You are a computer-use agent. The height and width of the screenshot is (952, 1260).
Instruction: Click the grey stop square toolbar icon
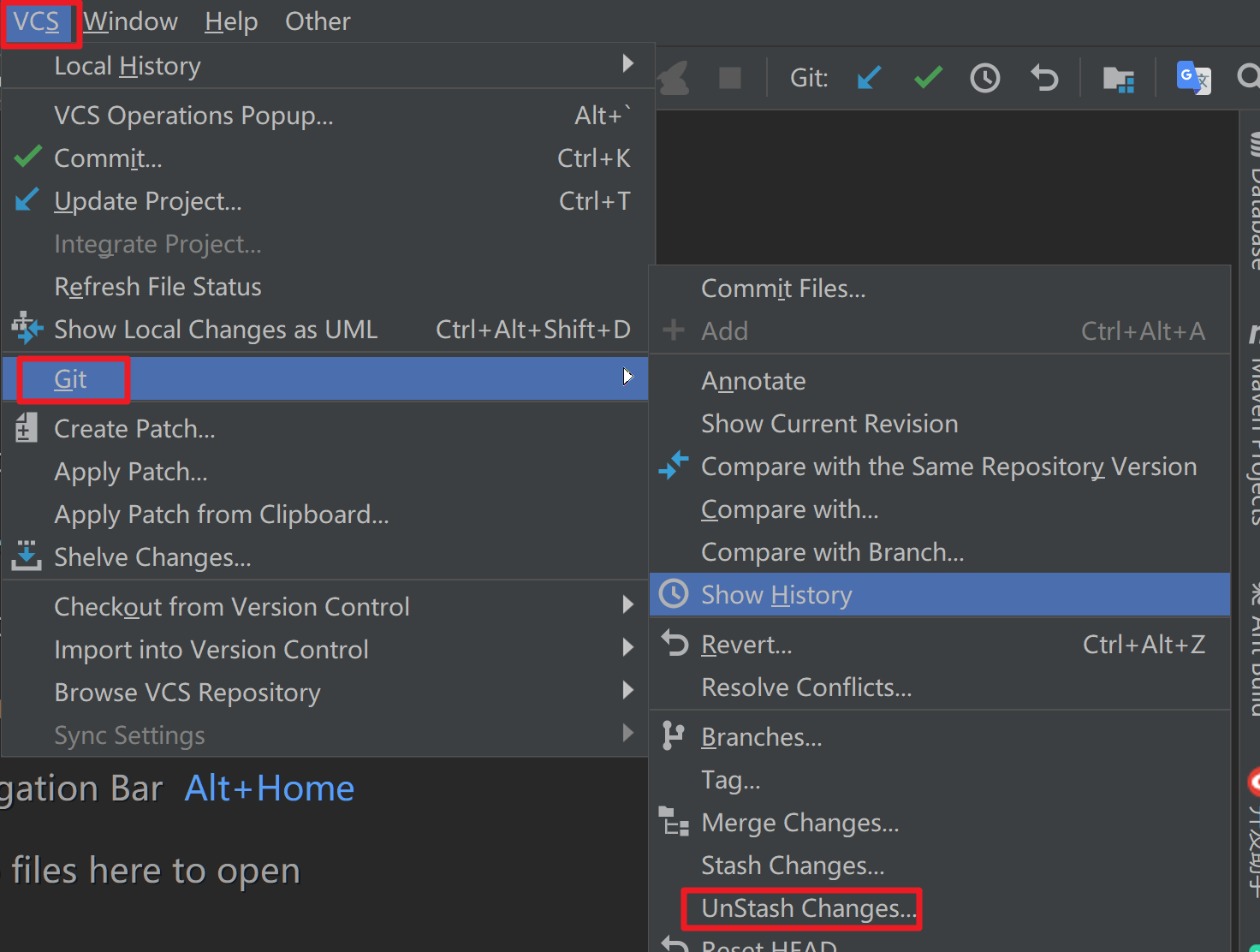click(x=730, y=78)
